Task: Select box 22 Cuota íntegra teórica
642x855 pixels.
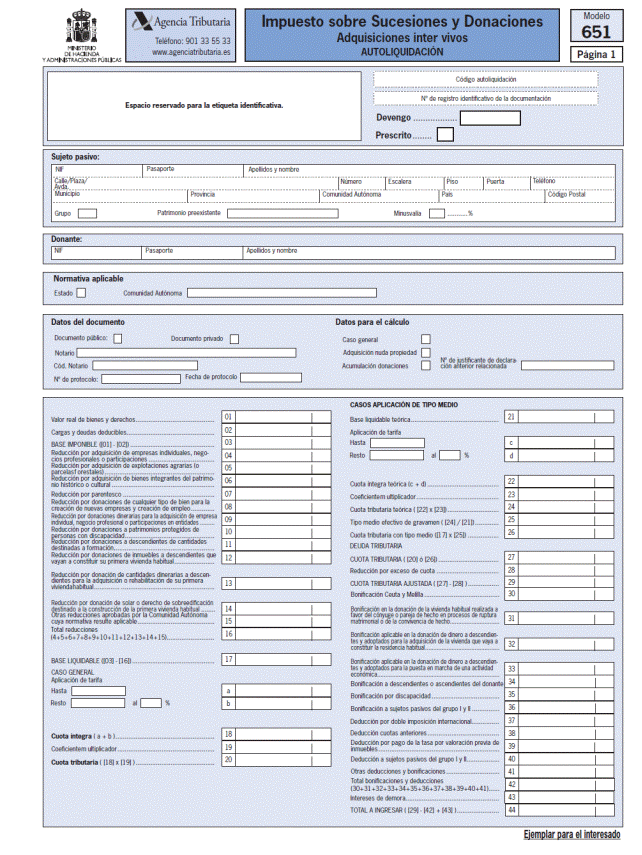Action: click(x=566, y=481)
